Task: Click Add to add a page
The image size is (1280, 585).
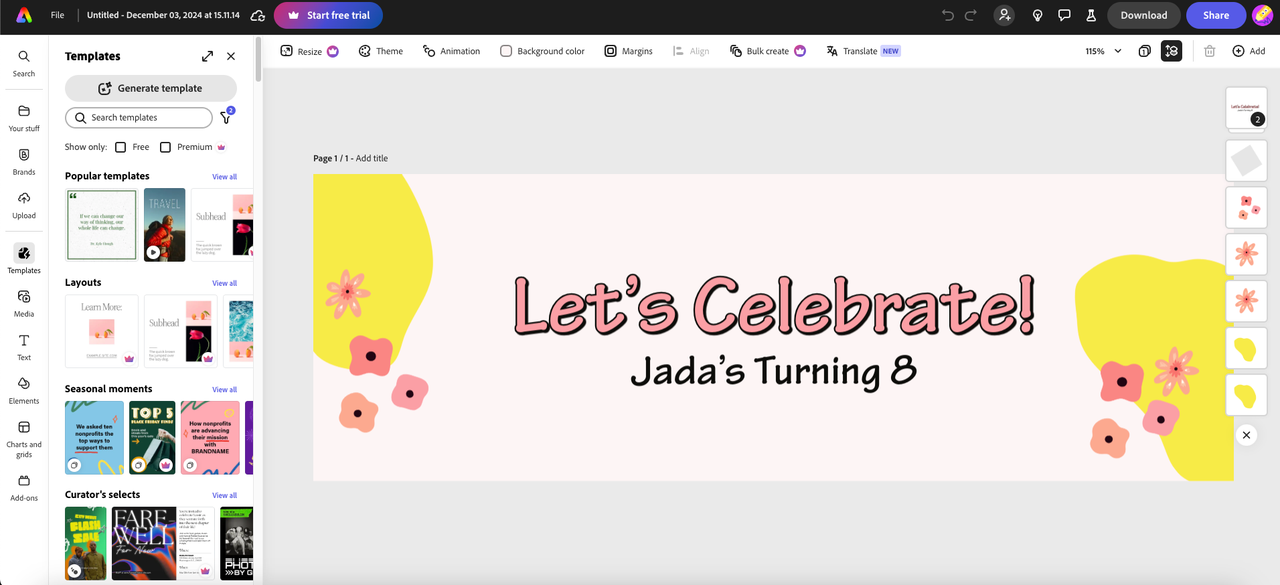Action: click(x=1249, y=51)
